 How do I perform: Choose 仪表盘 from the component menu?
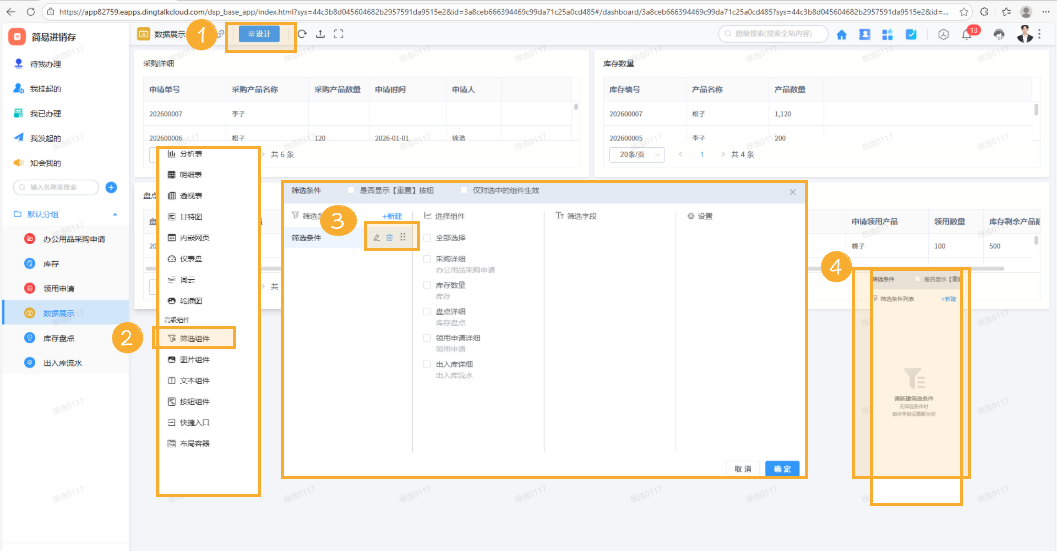click(191, 259)
